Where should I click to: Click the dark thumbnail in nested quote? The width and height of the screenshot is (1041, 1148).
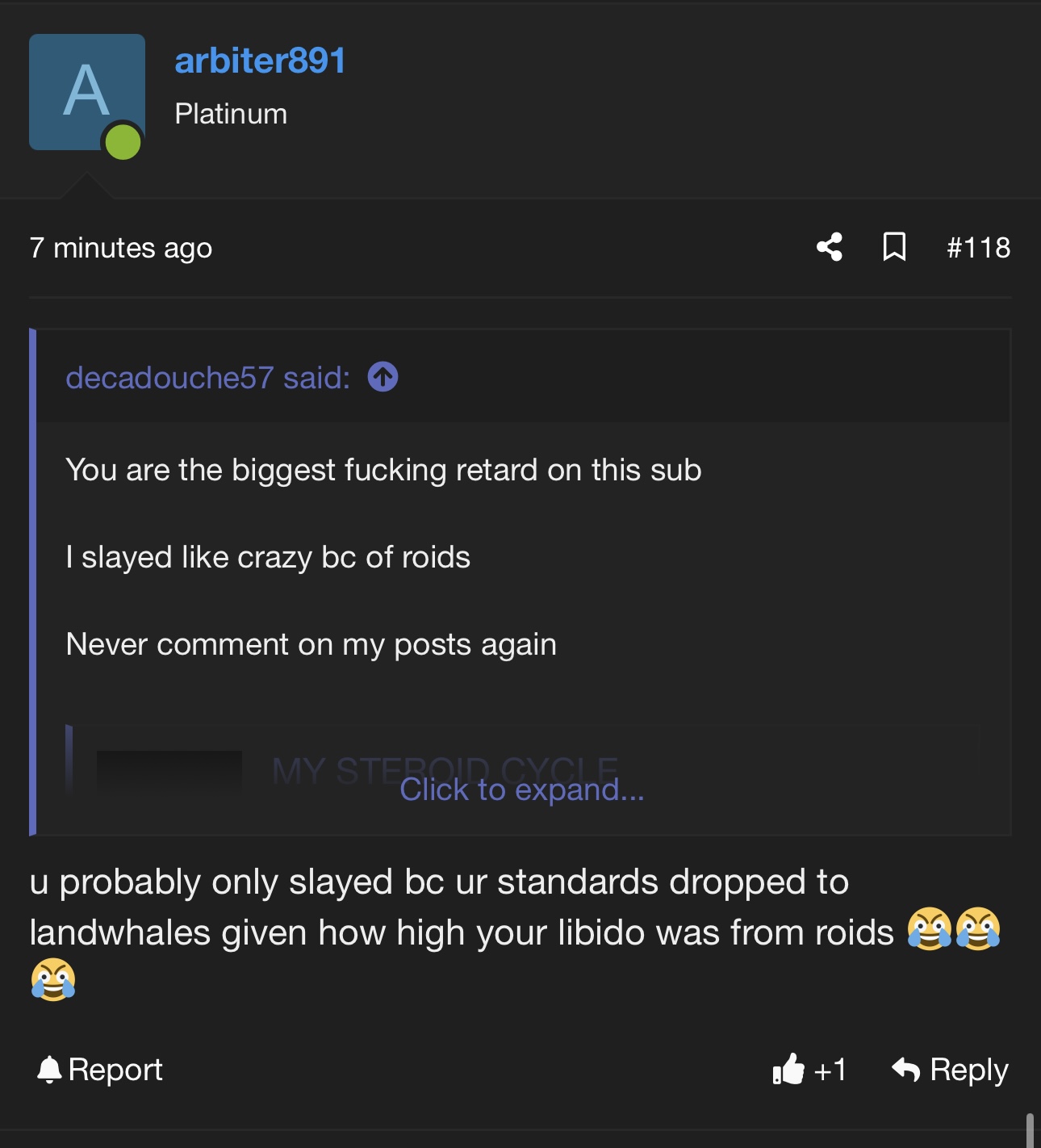click(x=169, y=771)
